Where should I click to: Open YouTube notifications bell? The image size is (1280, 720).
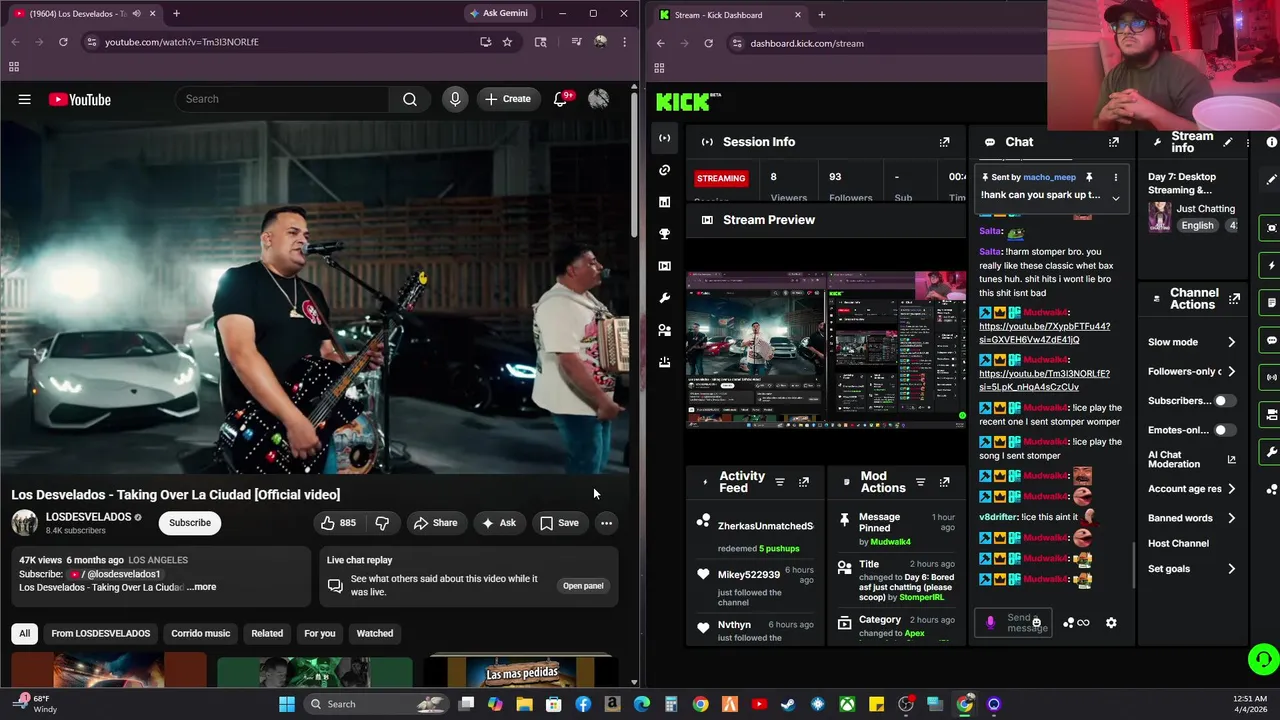pos(560,99)
